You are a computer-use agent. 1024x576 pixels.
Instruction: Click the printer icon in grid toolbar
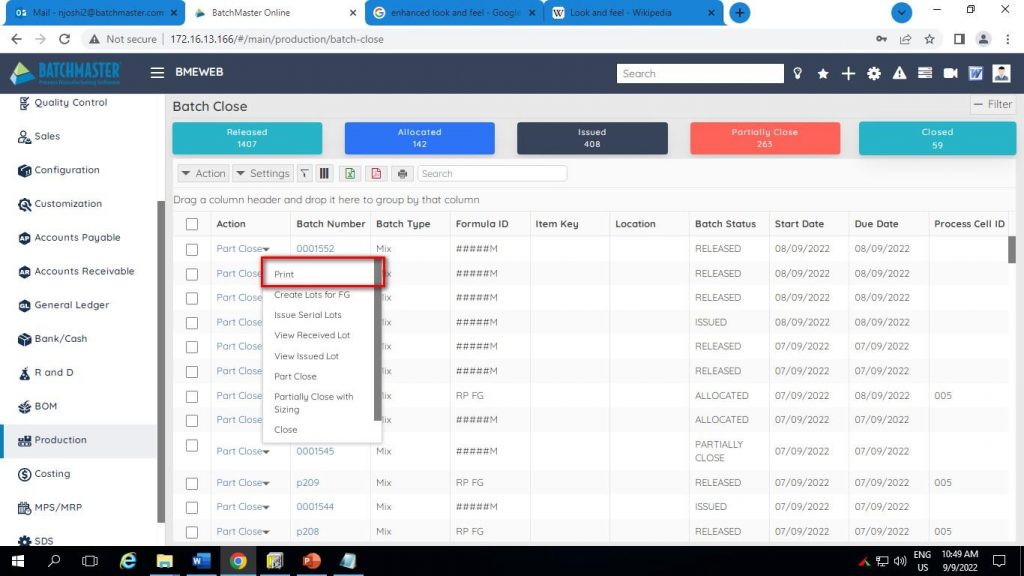coord(403,174)
